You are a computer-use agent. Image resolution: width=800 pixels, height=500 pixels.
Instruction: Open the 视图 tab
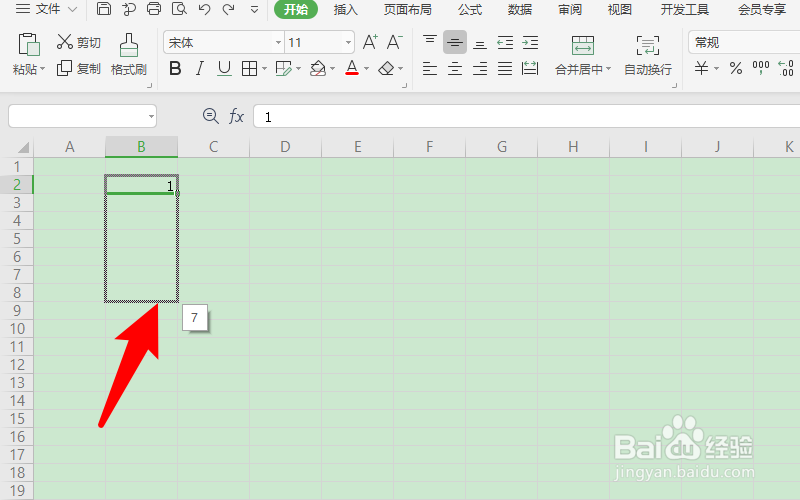620,9
